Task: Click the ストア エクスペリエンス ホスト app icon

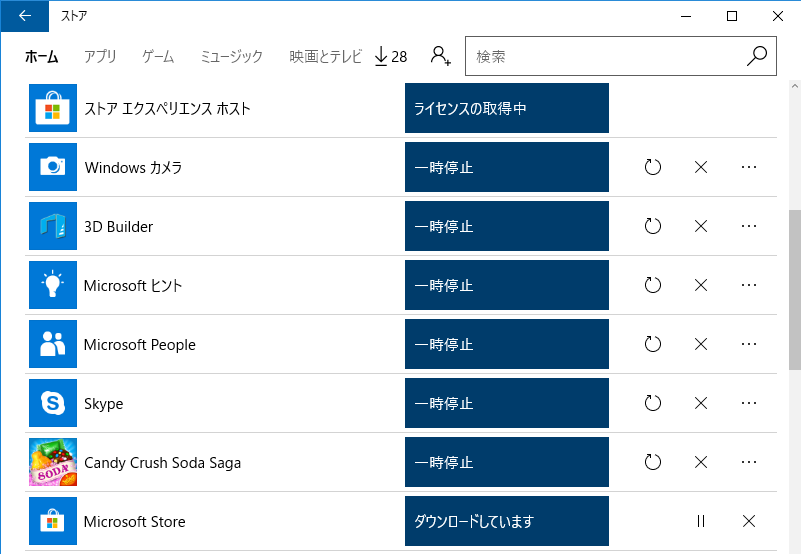Action: (x=53, y=108)
